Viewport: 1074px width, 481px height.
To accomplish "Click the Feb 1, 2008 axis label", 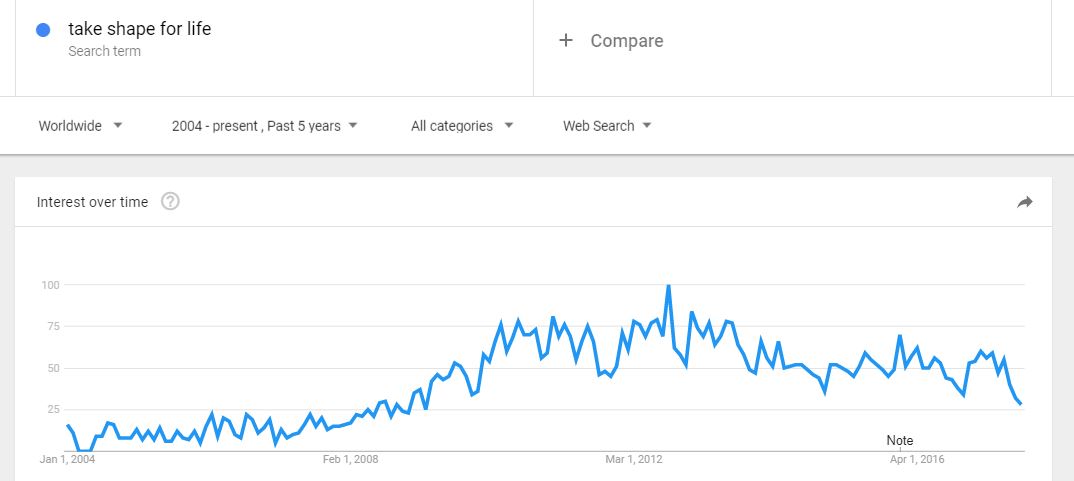I will [351, 459].
